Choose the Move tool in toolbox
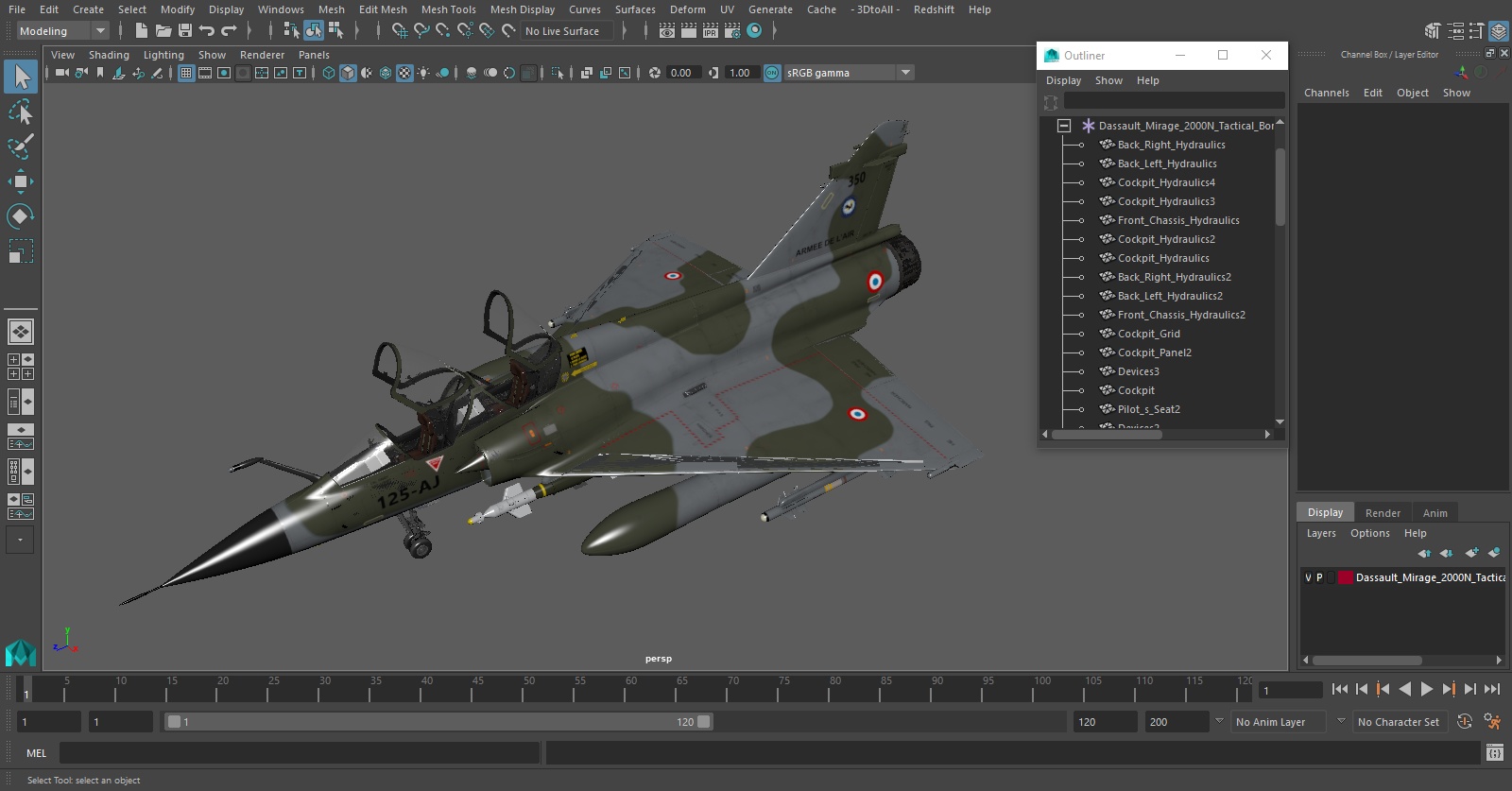This screenshot has width=1512, height=791. 21,181
